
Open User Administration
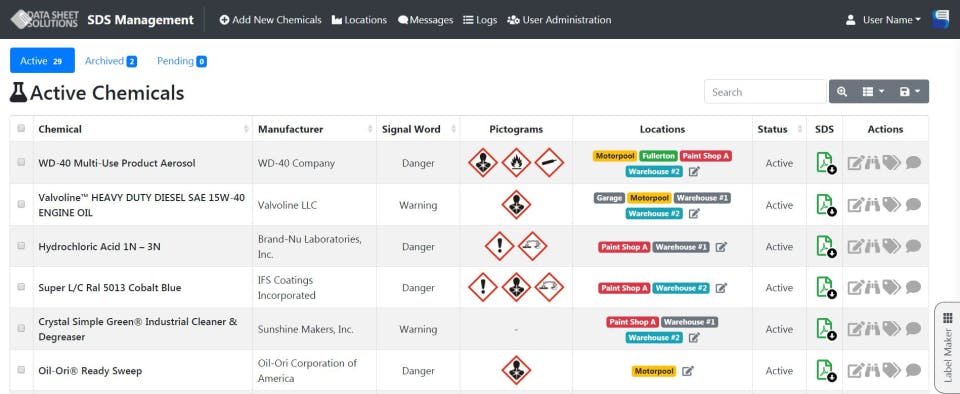pyautogui.click(x=559, y=20)
